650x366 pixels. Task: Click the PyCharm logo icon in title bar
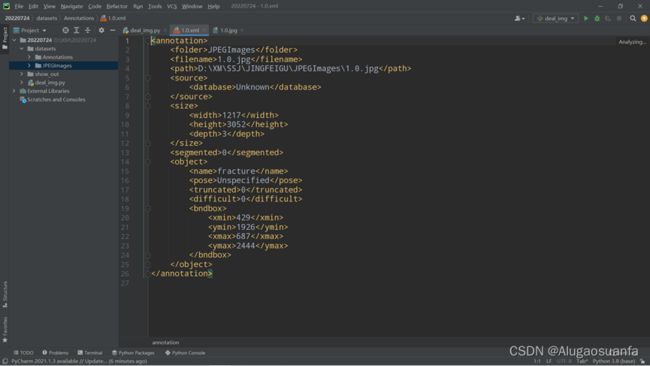[x=6, y=6]
